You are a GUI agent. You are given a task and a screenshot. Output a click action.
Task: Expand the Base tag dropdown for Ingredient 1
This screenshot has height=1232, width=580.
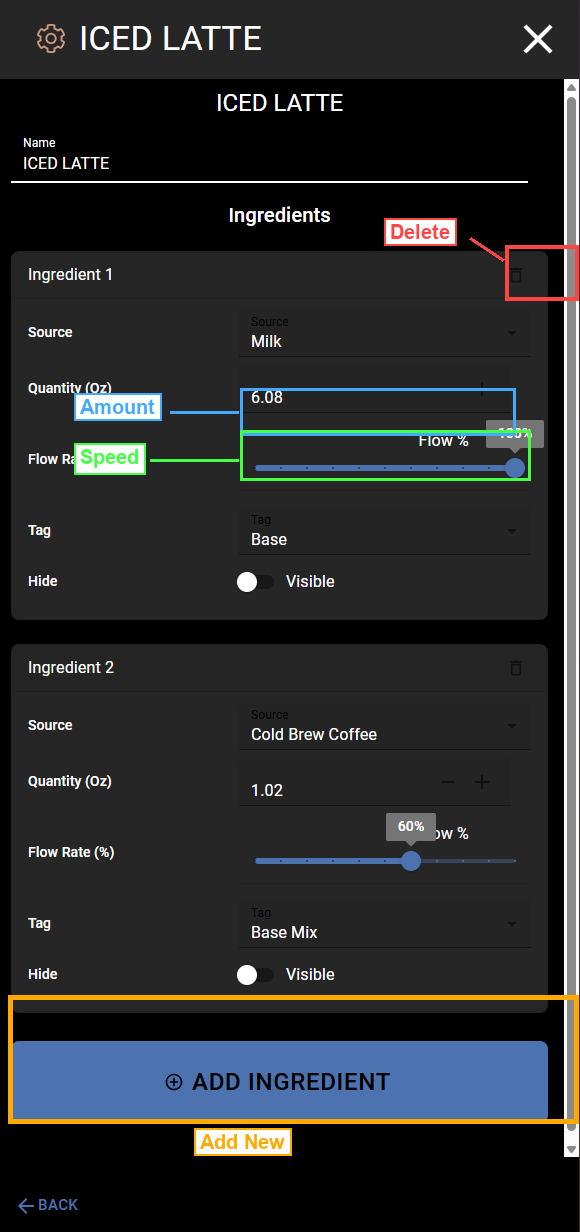click(385, 531)
